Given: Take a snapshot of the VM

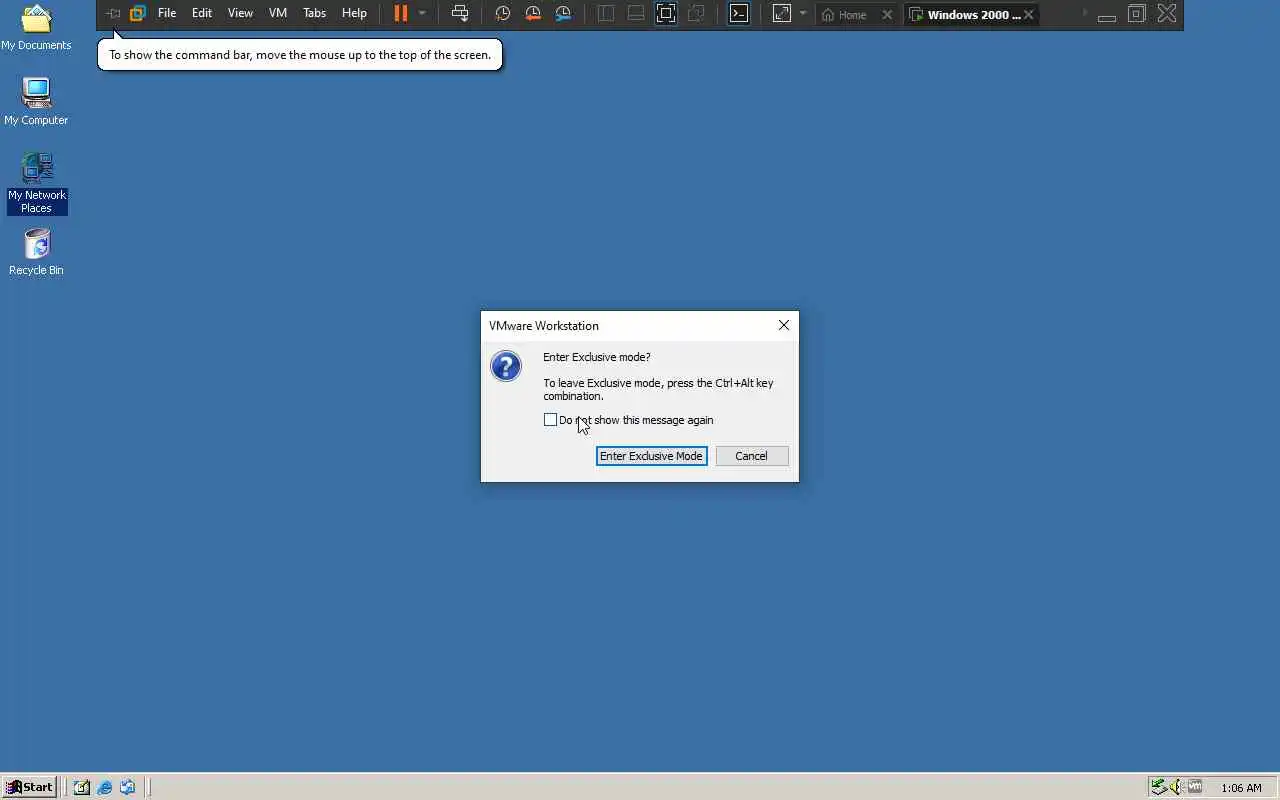Looking at the screenshot, I should (x=503, y=14).
